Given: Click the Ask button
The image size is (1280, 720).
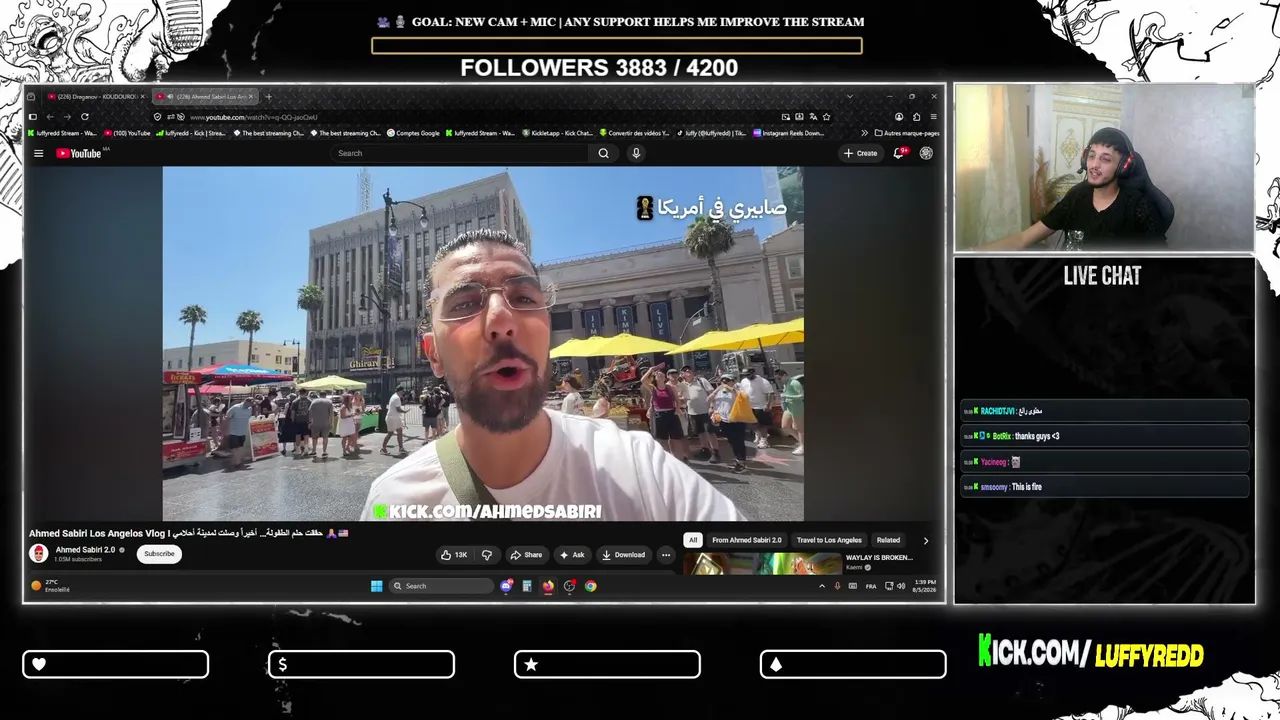Looking at the screenshot, I should 572,555.
